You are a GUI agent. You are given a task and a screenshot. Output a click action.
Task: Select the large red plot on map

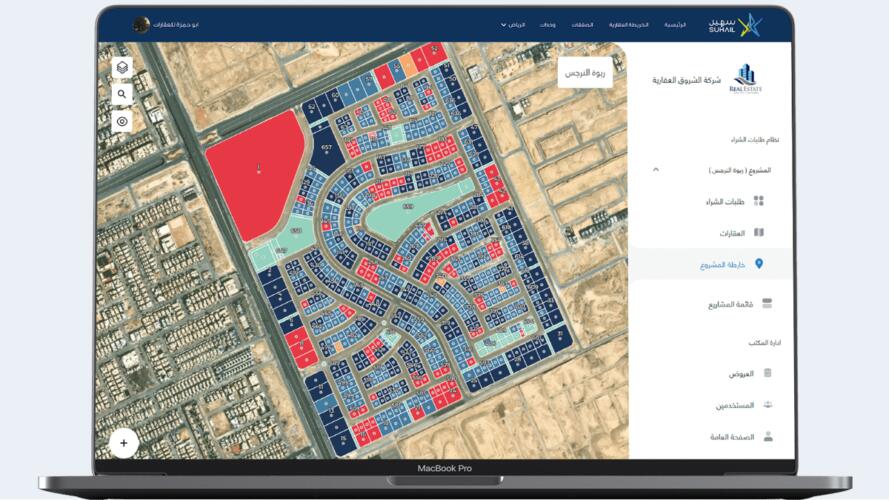click(x=254, y=170)
